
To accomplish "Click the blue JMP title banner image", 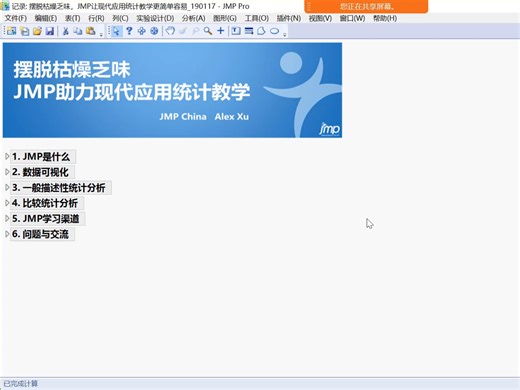I will [x=172, y=90].
